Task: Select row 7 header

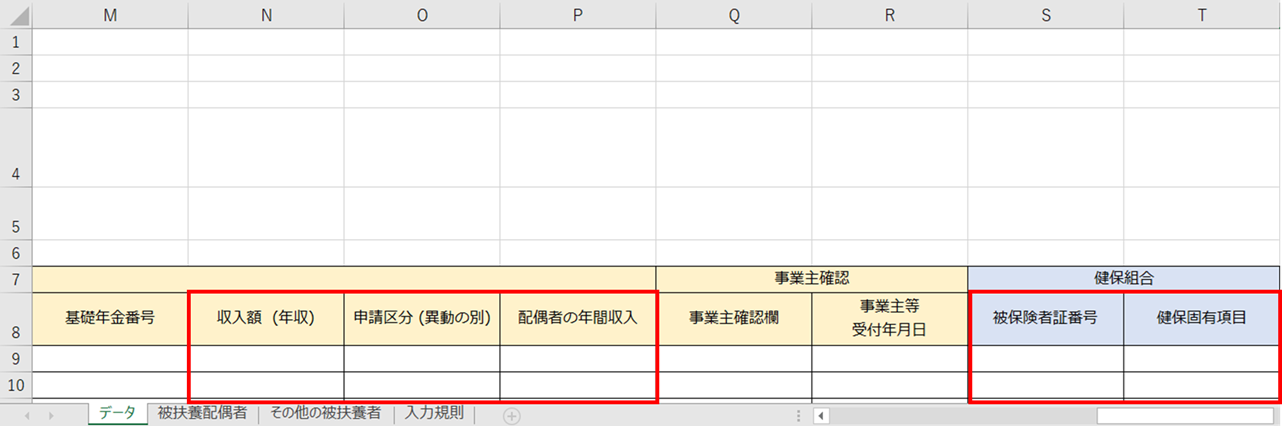Action: coord(16,278)
